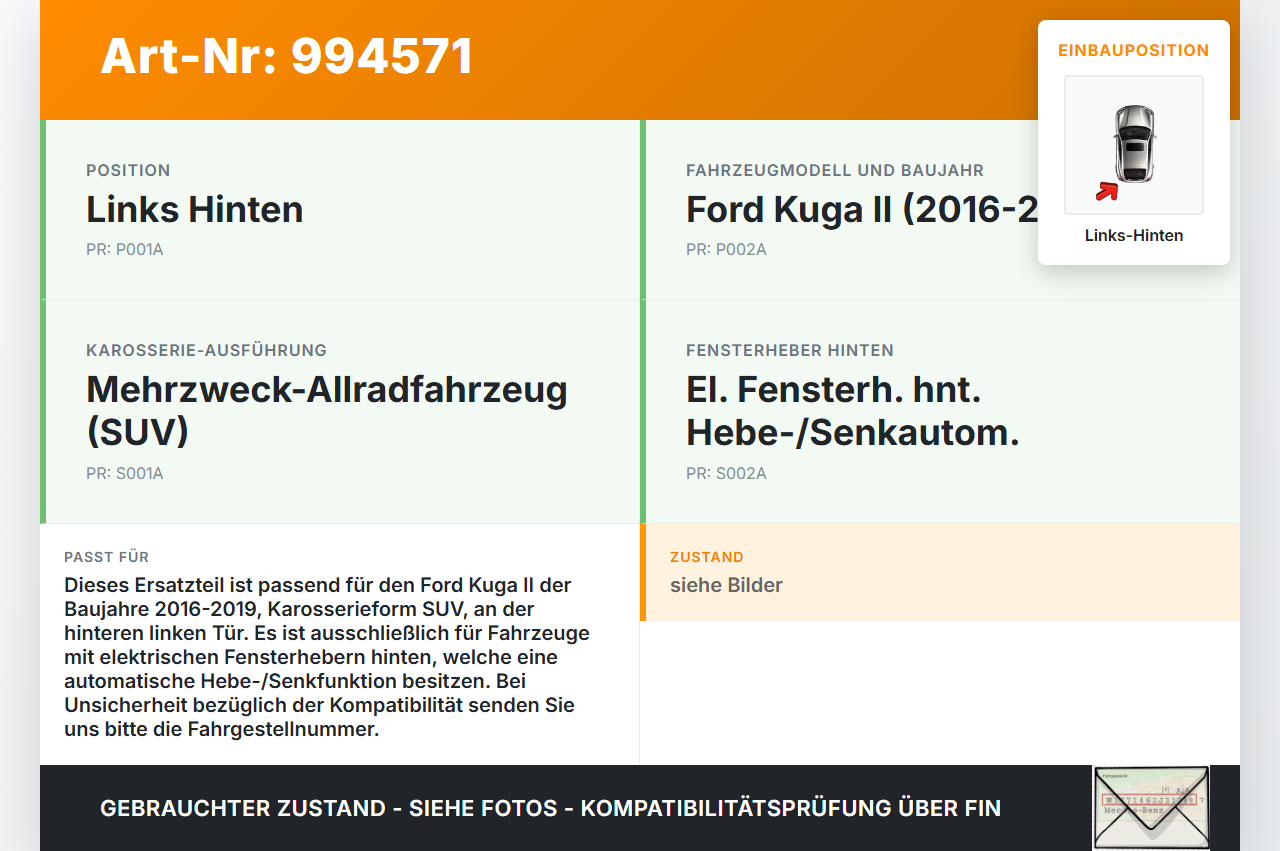Click the Ford Kuga II model value
Screen dimensions: 1280x851
pos(862,210)
